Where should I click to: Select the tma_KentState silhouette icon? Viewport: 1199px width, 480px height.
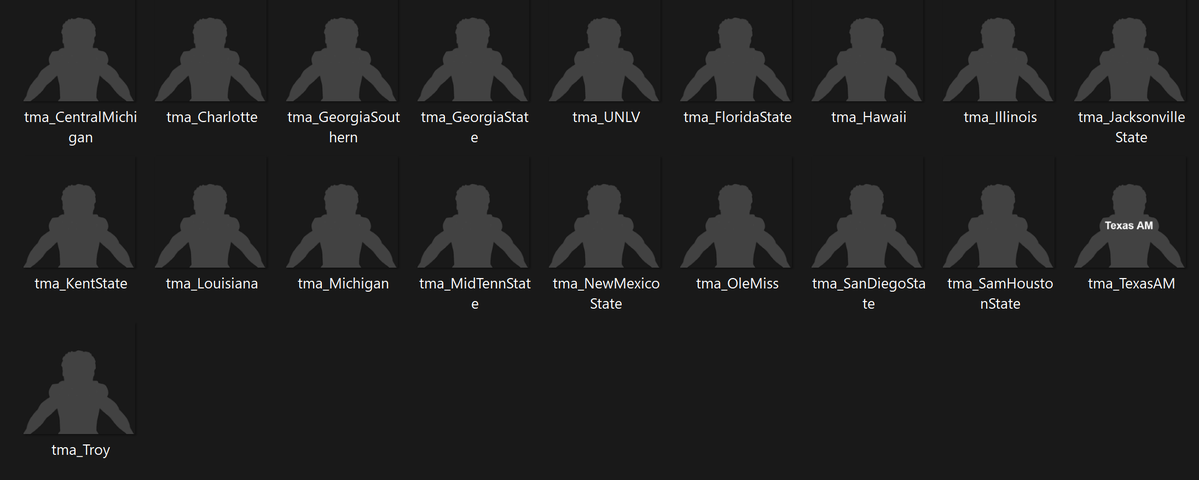[x=80, y=226]
